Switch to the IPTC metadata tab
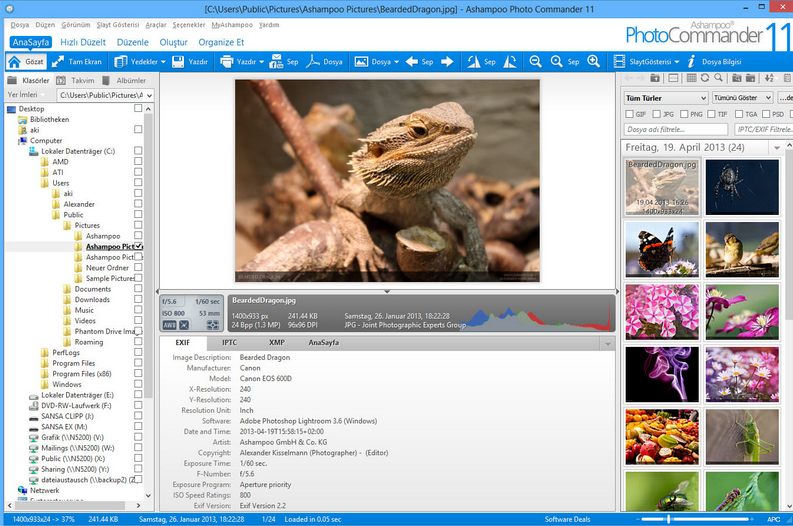 [229, 343]
